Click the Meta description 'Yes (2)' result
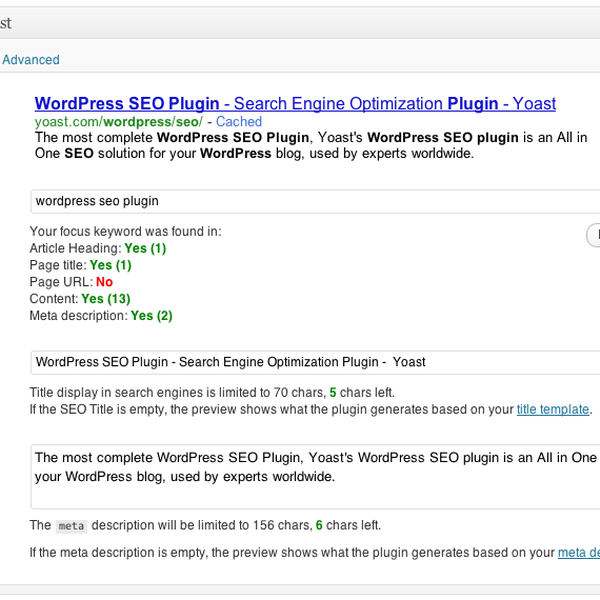This screenshot has height=600, width=600. coord(152,315)
